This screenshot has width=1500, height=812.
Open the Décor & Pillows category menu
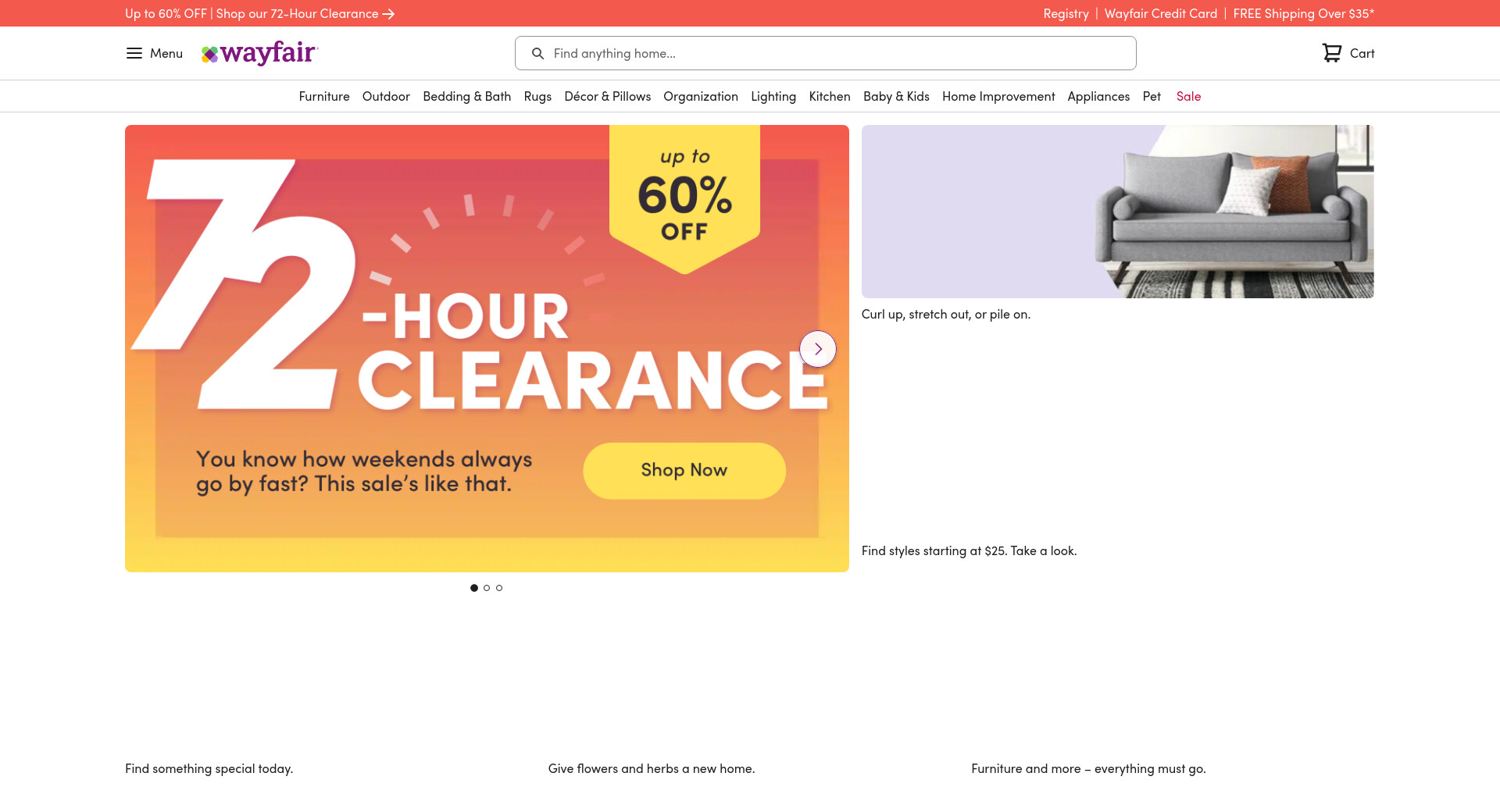607,96
